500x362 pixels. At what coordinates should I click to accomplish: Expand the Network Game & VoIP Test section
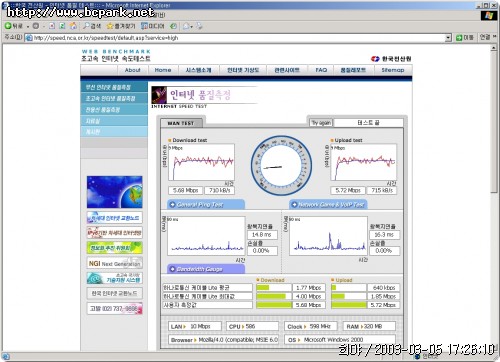328,204
